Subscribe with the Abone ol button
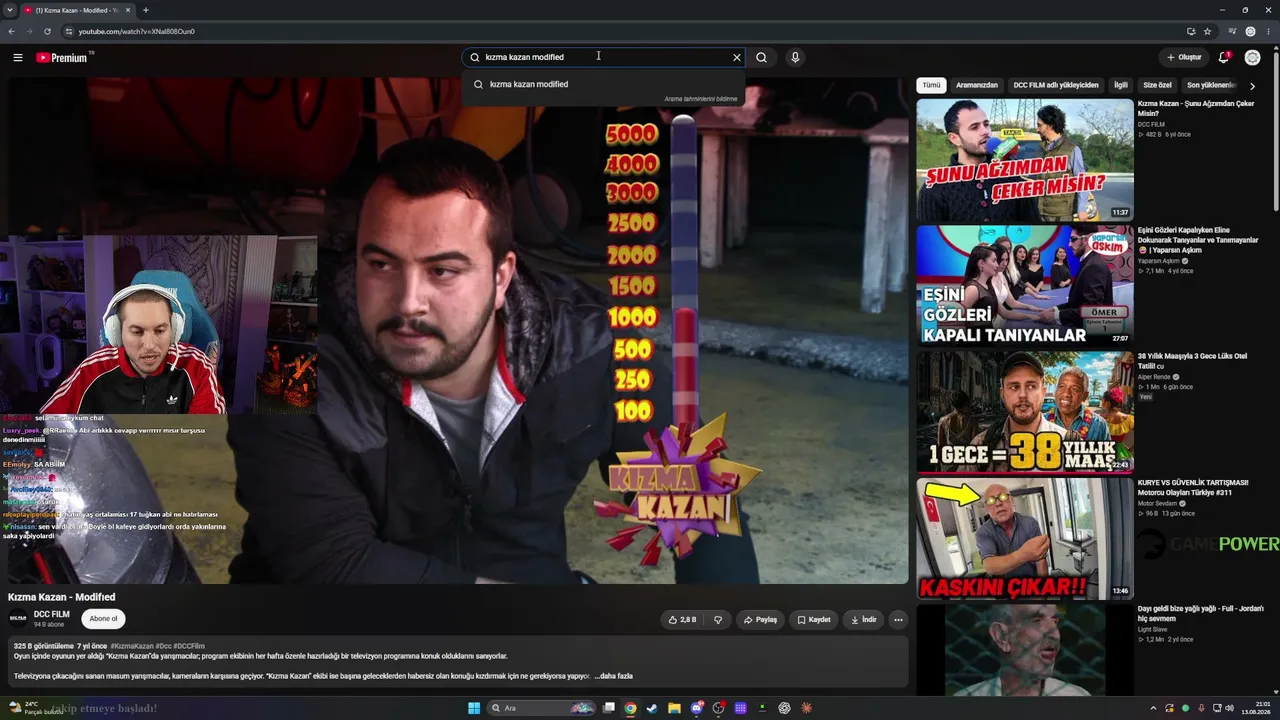The height and width of the screenshot is (720, 1280). pos(103,619)
